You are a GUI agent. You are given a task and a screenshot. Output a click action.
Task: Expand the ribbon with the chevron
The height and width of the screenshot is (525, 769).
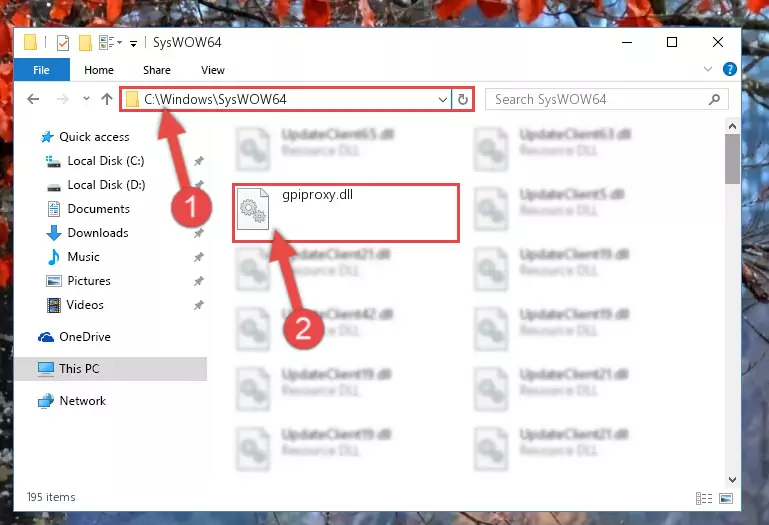tap(708, 69)
